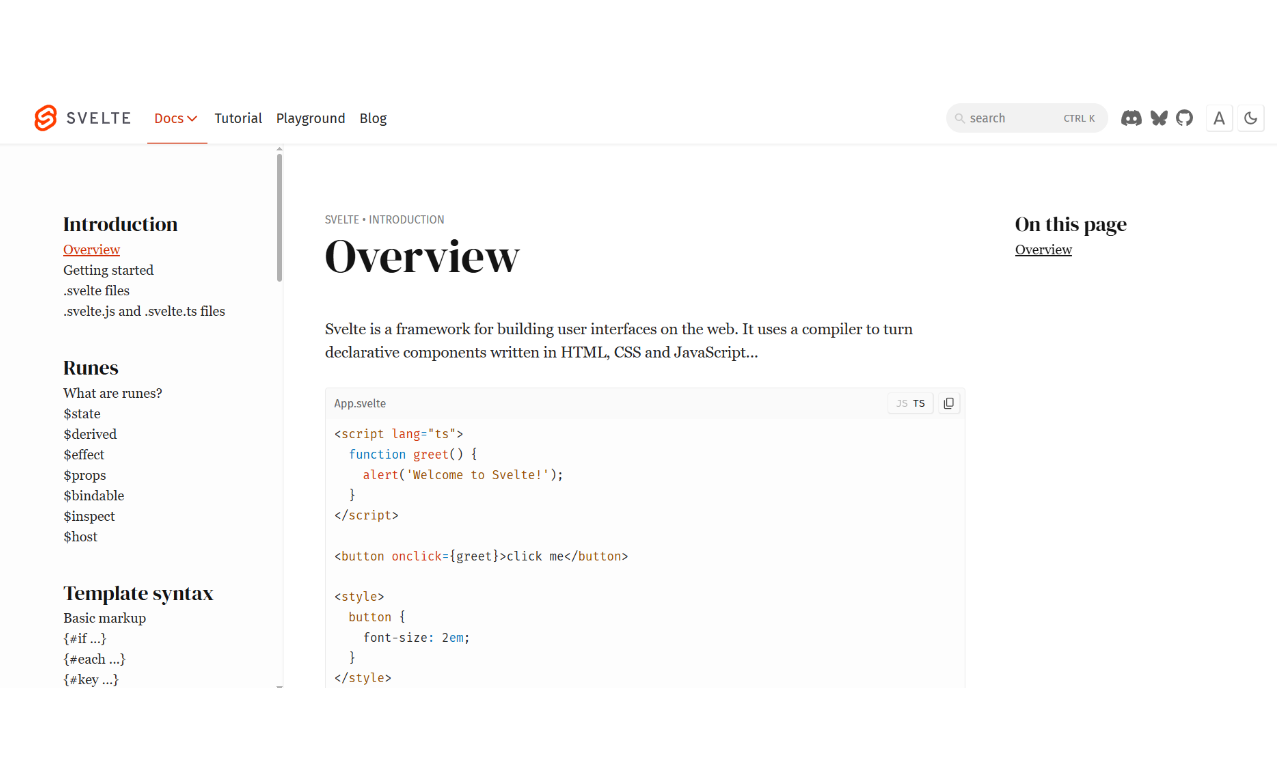Open the Tutorial nav item
This screenshot has height=780, width=1277.
click(238, 118)
